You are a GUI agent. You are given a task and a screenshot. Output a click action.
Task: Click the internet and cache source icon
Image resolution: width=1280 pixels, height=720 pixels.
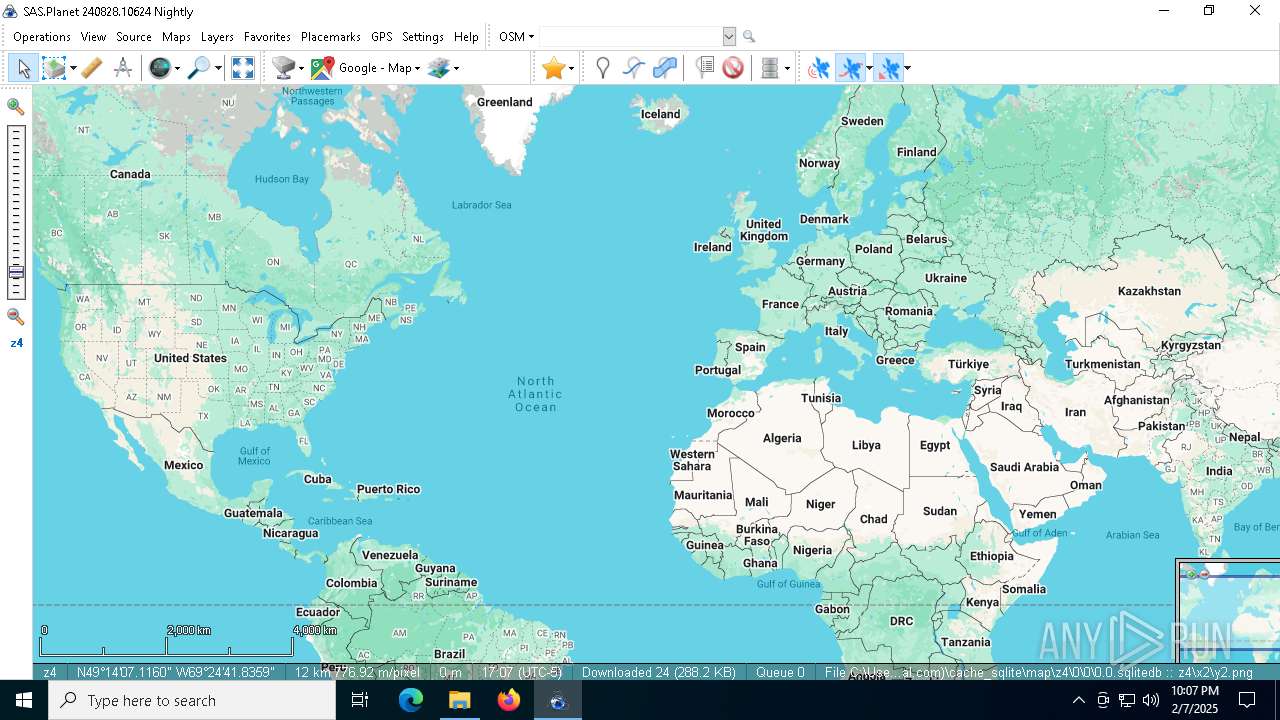[284, 68]
